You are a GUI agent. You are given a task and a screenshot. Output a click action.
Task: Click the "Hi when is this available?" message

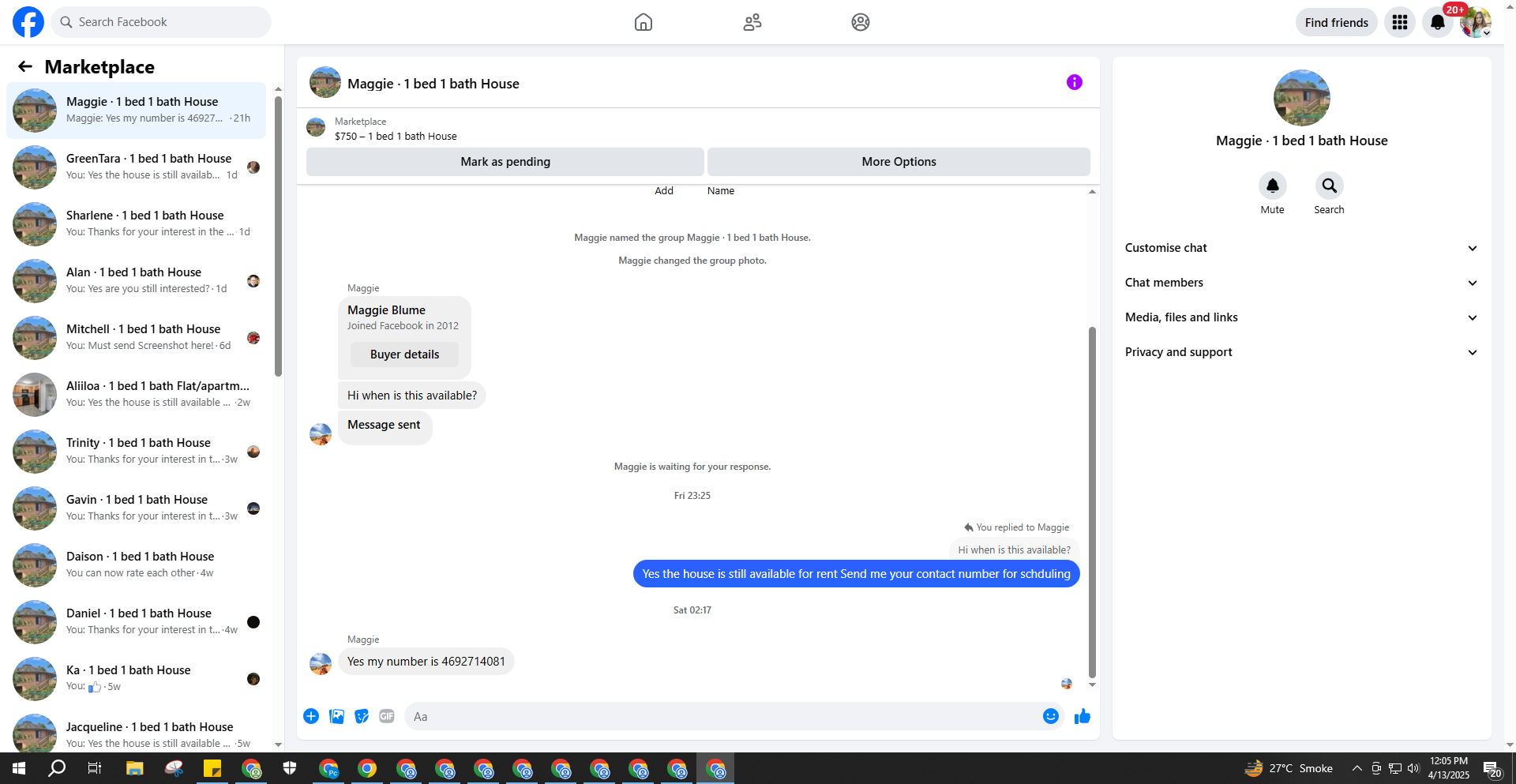click(412, 396)
